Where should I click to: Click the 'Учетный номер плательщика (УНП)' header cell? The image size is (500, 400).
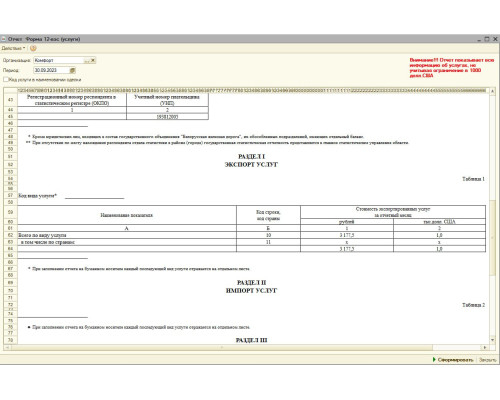coord(167,100)
